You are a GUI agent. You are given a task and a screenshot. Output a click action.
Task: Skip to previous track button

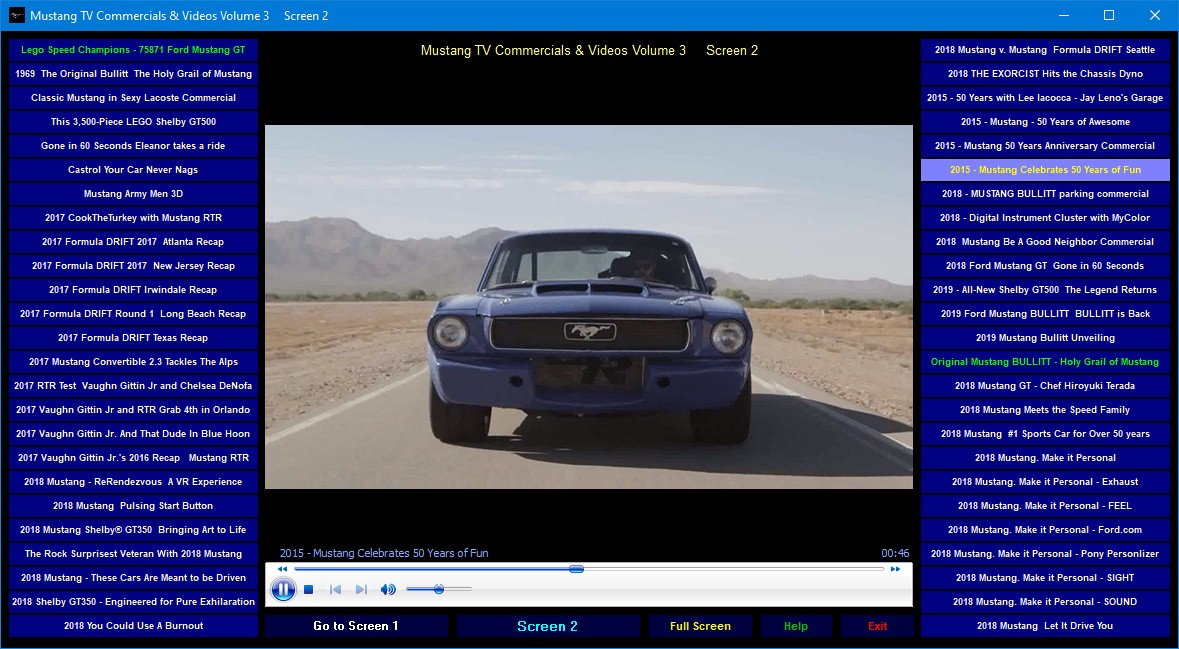(x=335, y=590)
